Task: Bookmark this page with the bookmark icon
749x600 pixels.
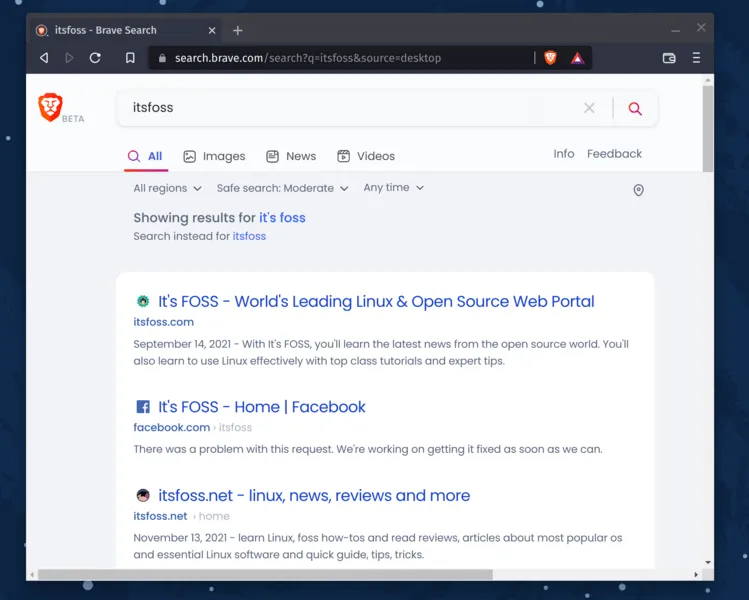Action: pos(130,58)
